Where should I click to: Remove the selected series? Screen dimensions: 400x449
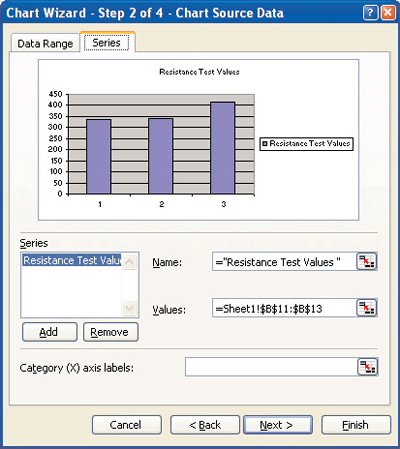point(111,332)
